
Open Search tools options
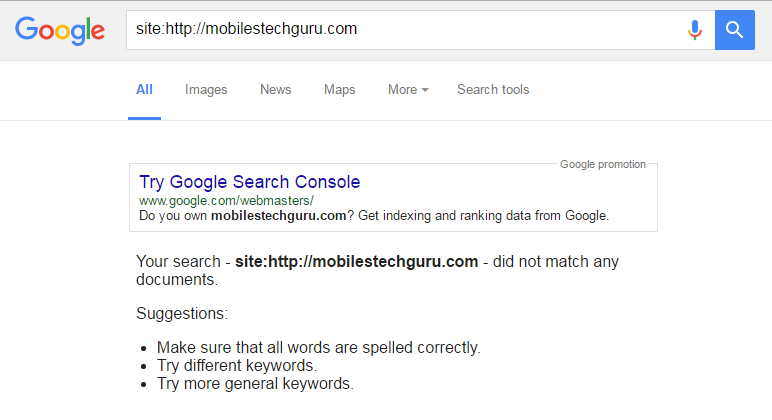point(493,90)
